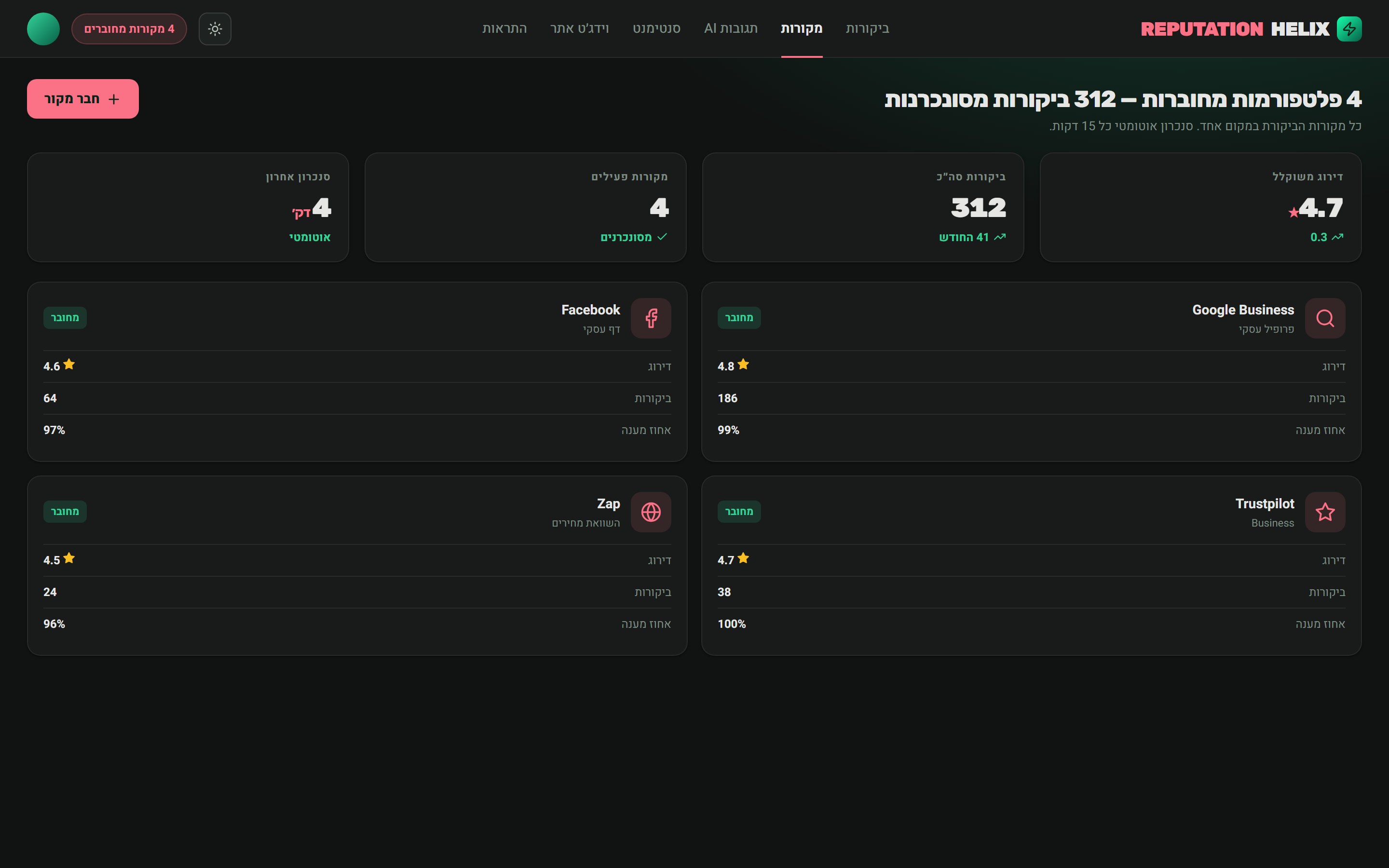Image resolution: width=1389 pixels, height=868 pixels.
Task: Click the אוטומטי status text
Action: 310,237
